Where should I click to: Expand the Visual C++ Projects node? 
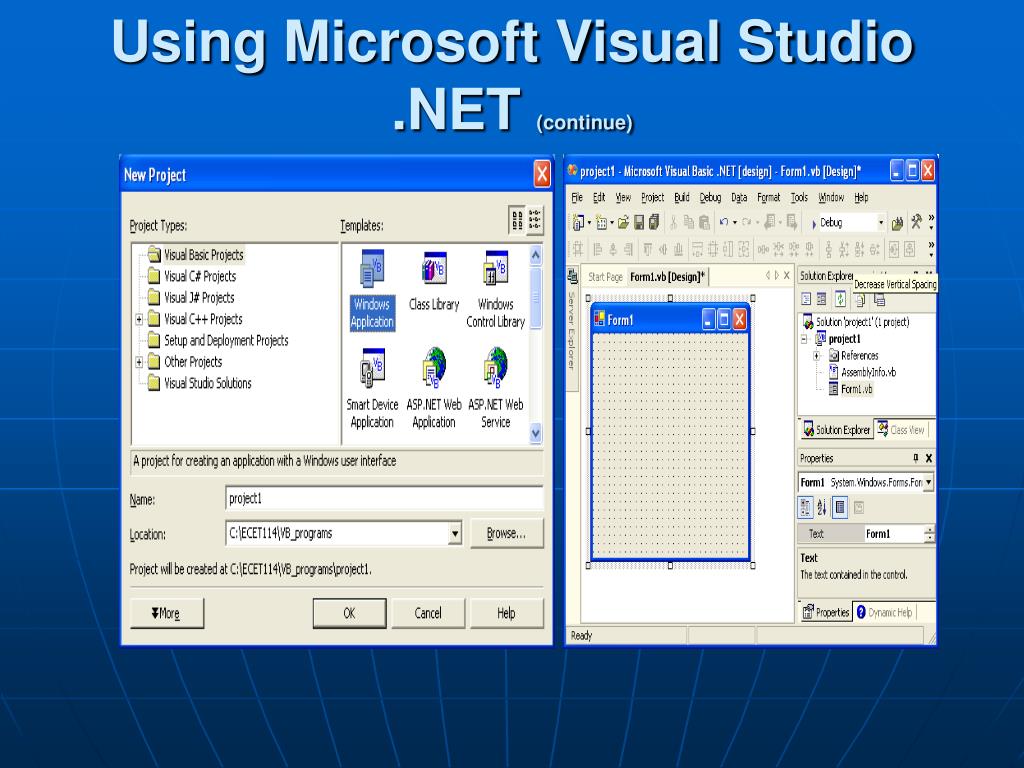[x=139, y=319]
